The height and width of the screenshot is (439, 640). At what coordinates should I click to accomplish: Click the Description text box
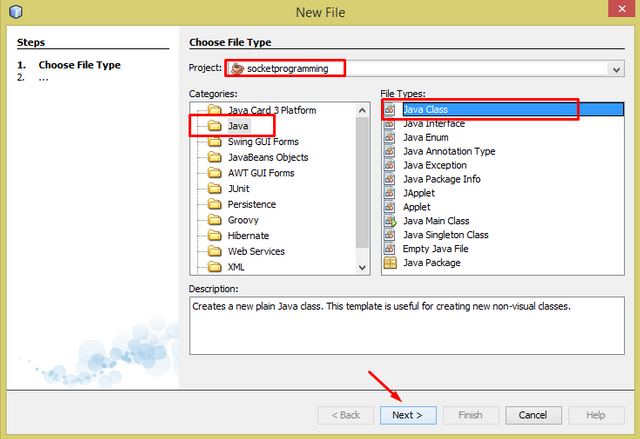coord(407,326)
